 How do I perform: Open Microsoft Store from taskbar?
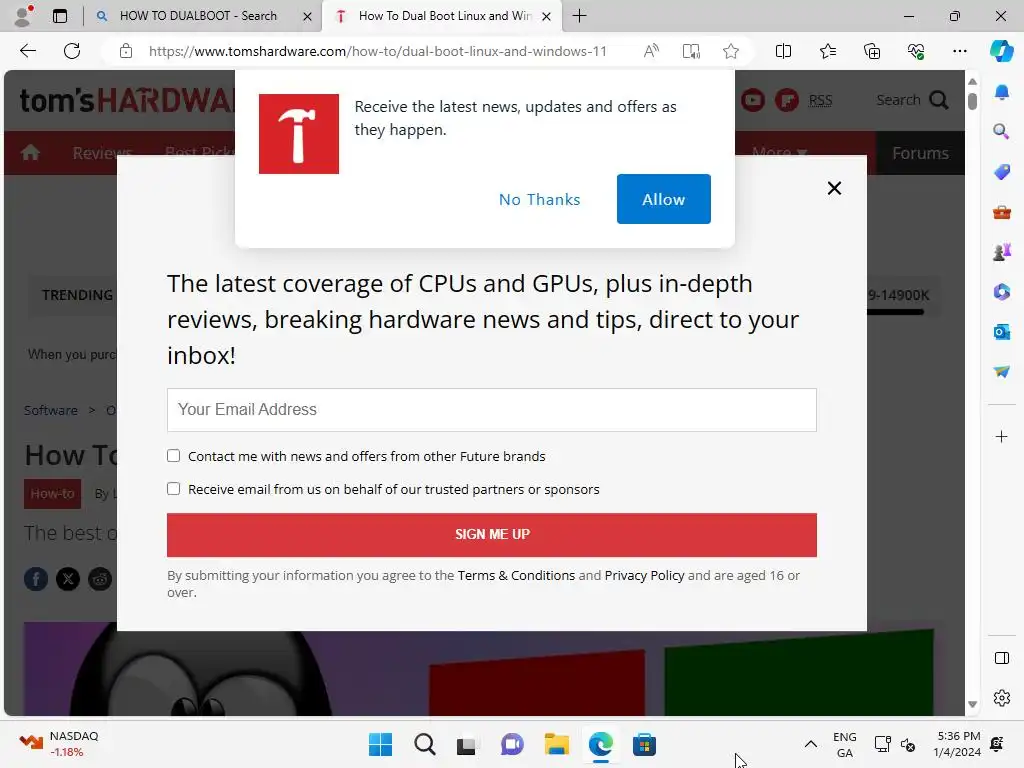pos(644,744)
